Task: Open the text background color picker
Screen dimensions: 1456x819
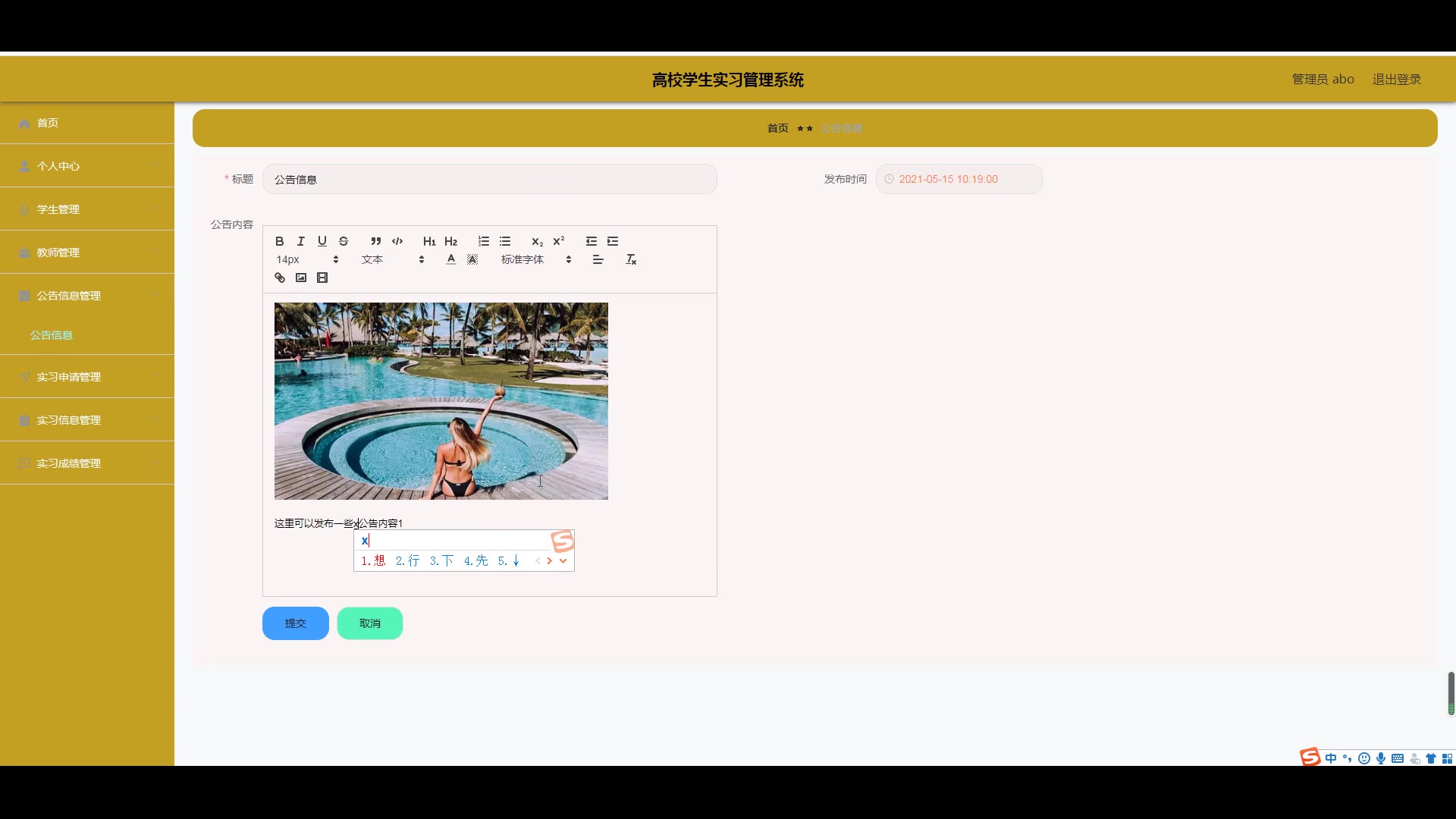Action: (x=472, y=259)
